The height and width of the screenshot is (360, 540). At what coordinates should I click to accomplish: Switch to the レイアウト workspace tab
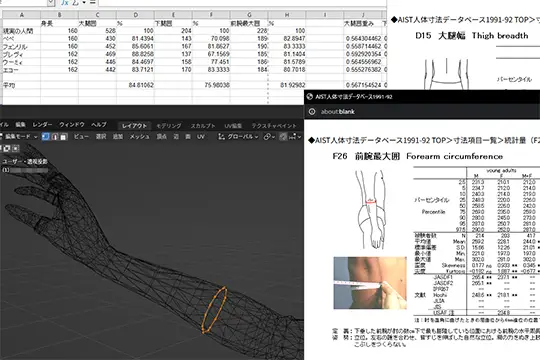(x=134, y=126)
